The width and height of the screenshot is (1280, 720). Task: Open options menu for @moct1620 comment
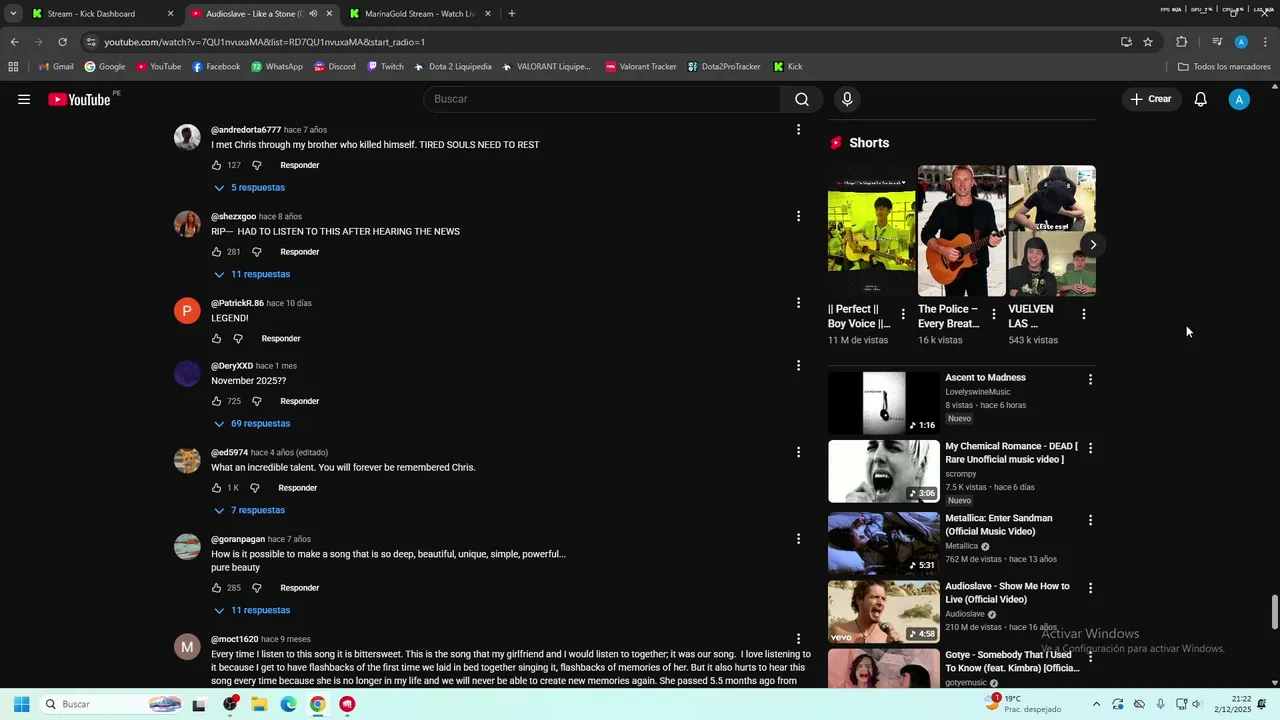click(x=798, y=639)
